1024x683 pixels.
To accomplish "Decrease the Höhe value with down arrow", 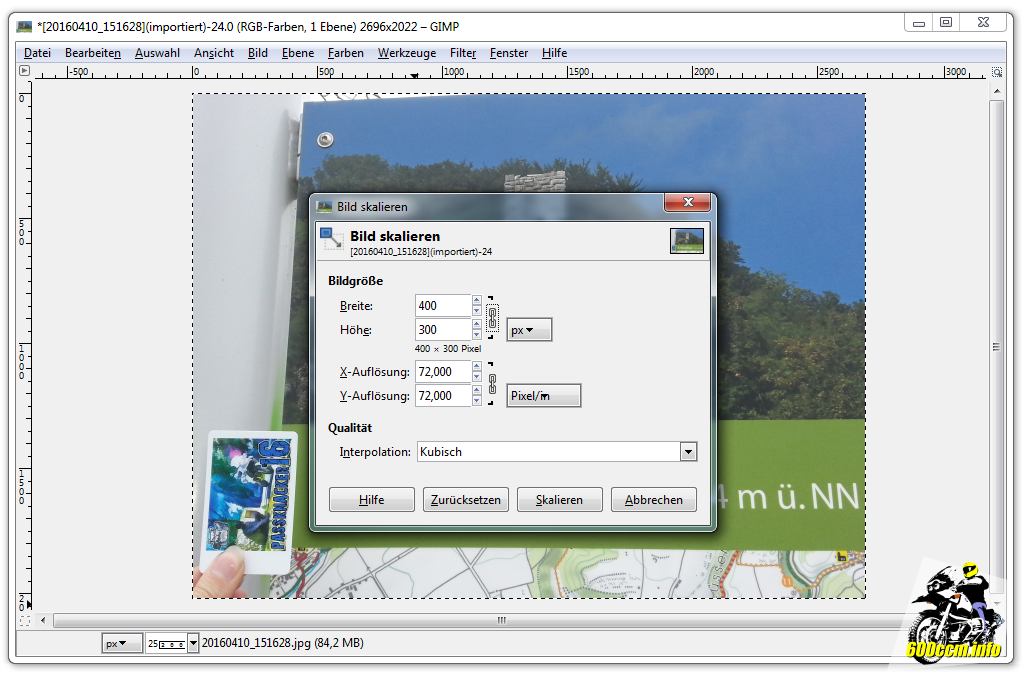I will (477, 335).
